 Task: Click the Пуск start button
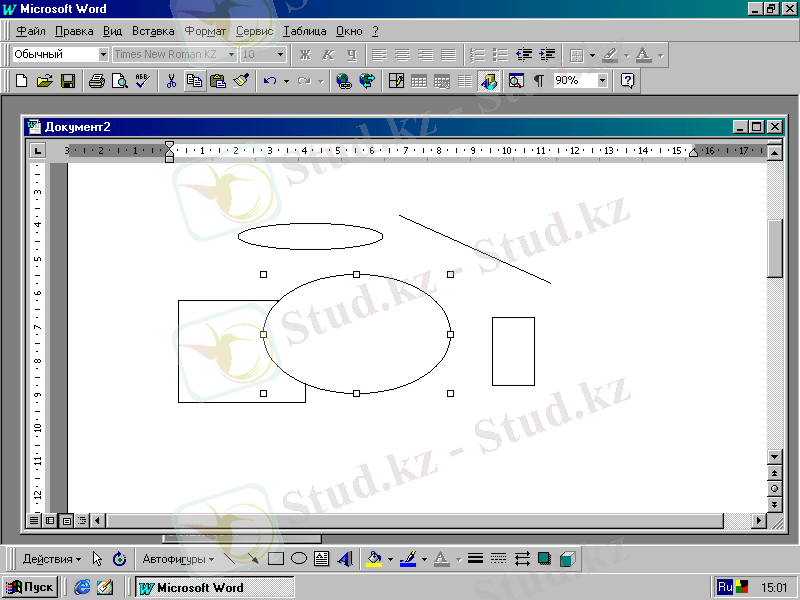(30, 587)
